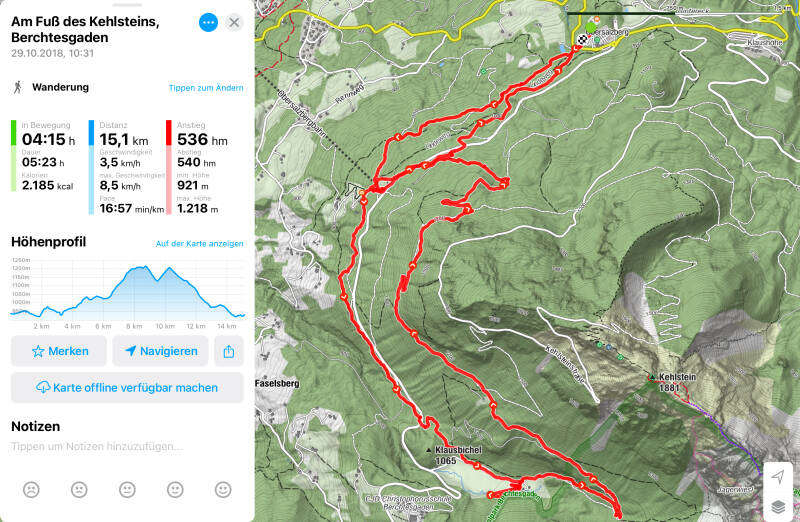Image resolution: width=800 pixels, height=522 pixels.
Task: Start navigation with Navigieren button
Action: [160, 351]
